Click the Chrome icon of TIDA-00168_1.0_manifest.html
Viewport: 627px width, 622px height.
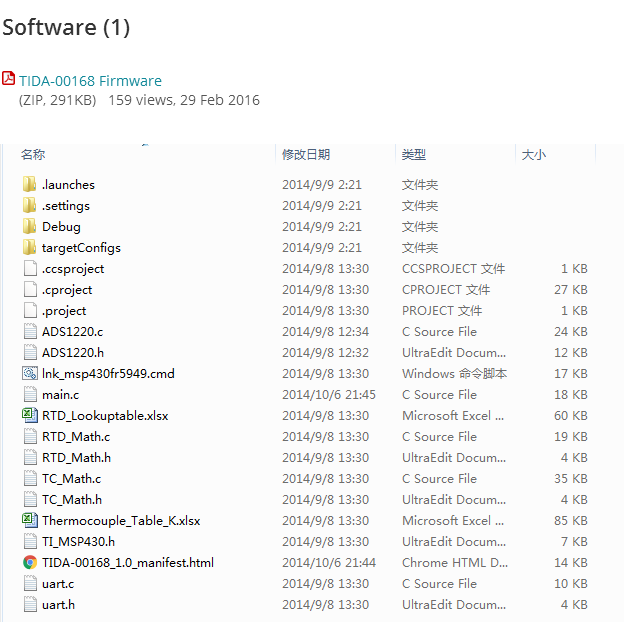[30, 562]
